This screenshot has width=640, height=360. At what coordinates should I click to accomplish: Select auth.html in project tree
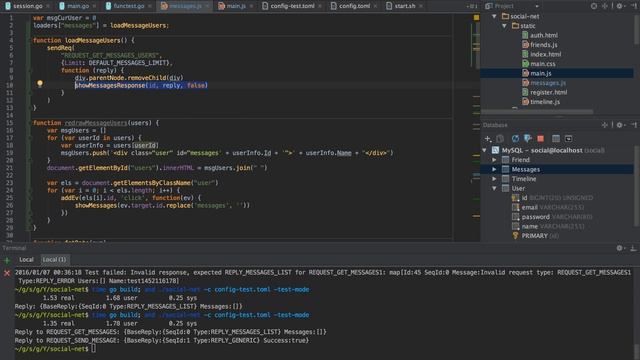point(540,35)
